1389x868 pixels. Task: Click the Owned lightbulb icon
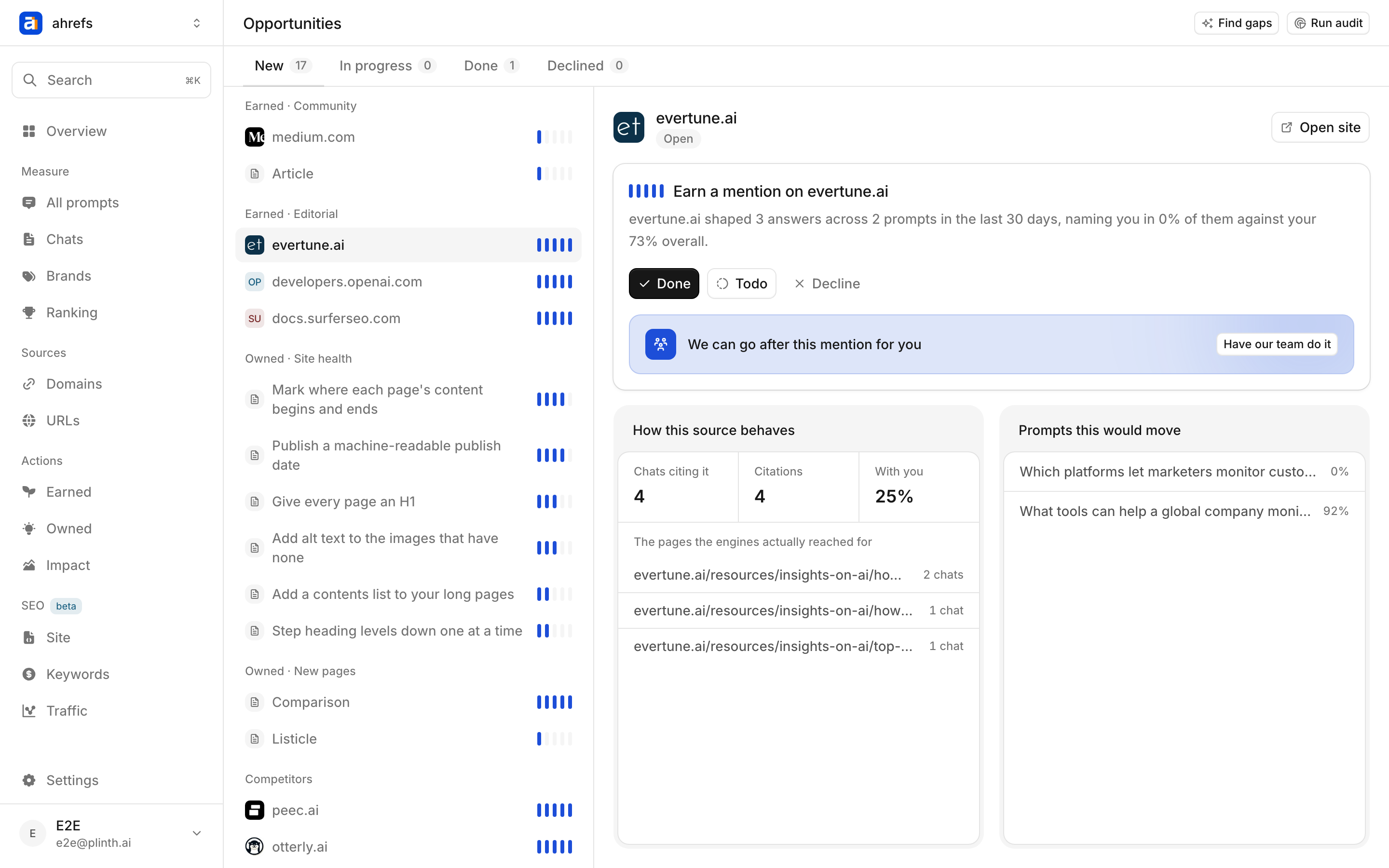click(29, 529)
